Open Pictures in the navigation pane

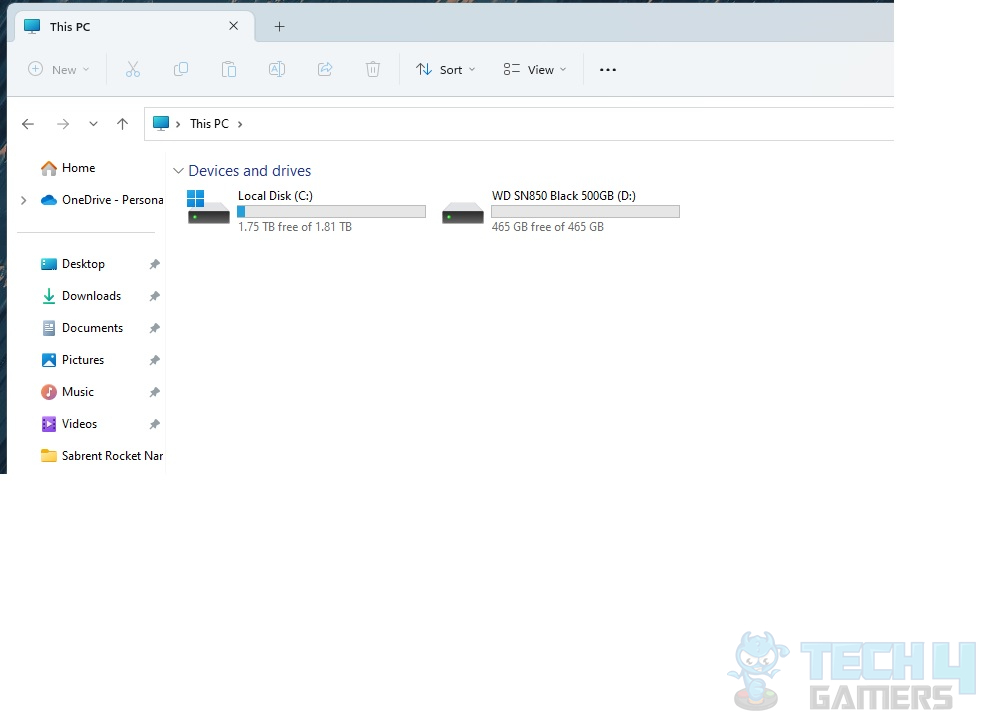(83, 360)
